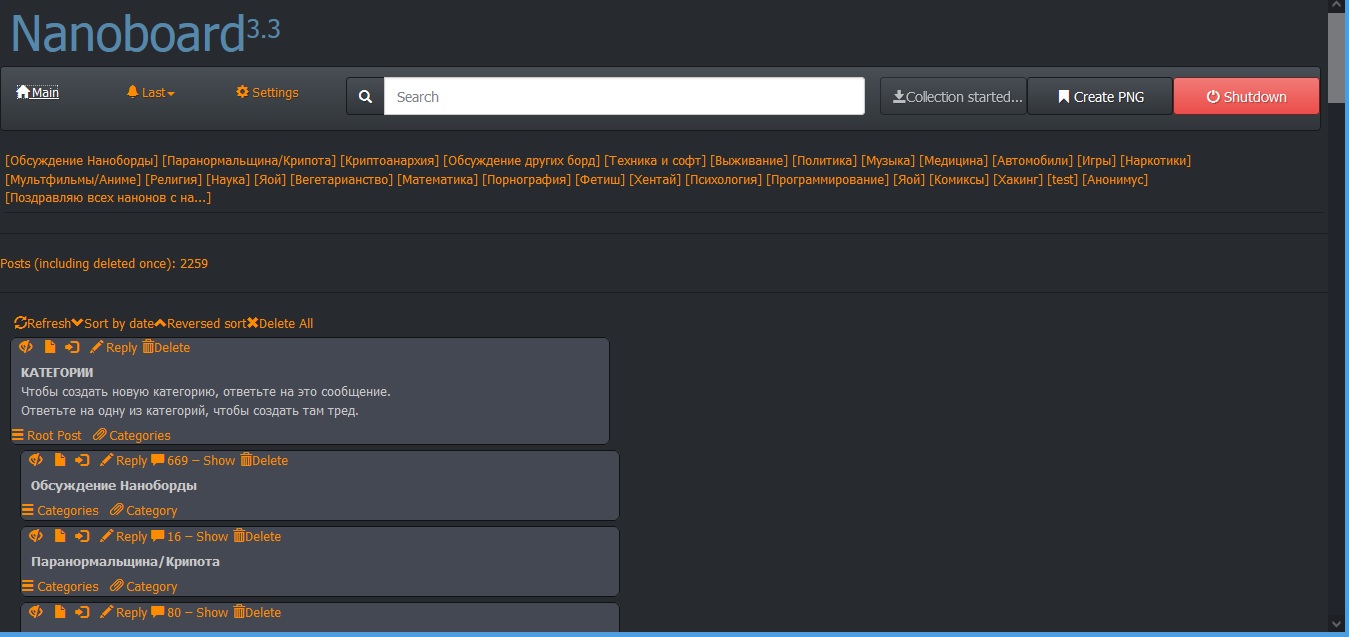Open the [test] category link
Screen dimensions: 1349x637
coord(1063,179)
